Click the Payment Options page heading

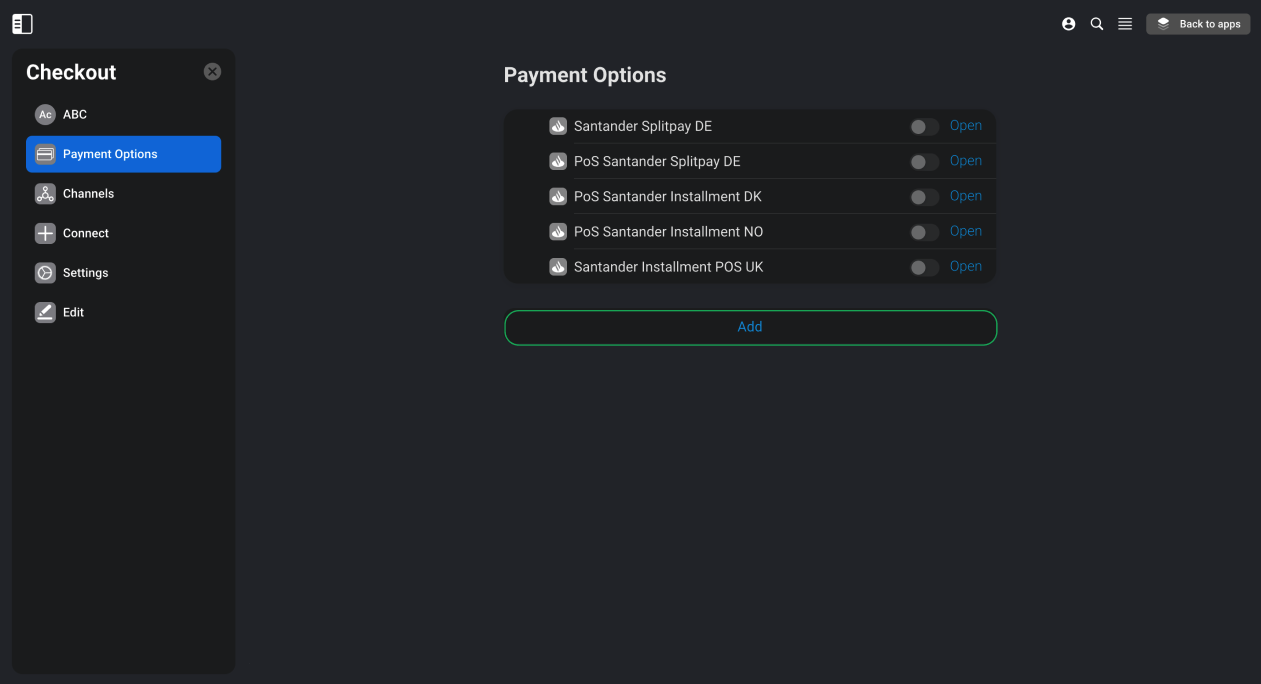(x=585, y=76)
